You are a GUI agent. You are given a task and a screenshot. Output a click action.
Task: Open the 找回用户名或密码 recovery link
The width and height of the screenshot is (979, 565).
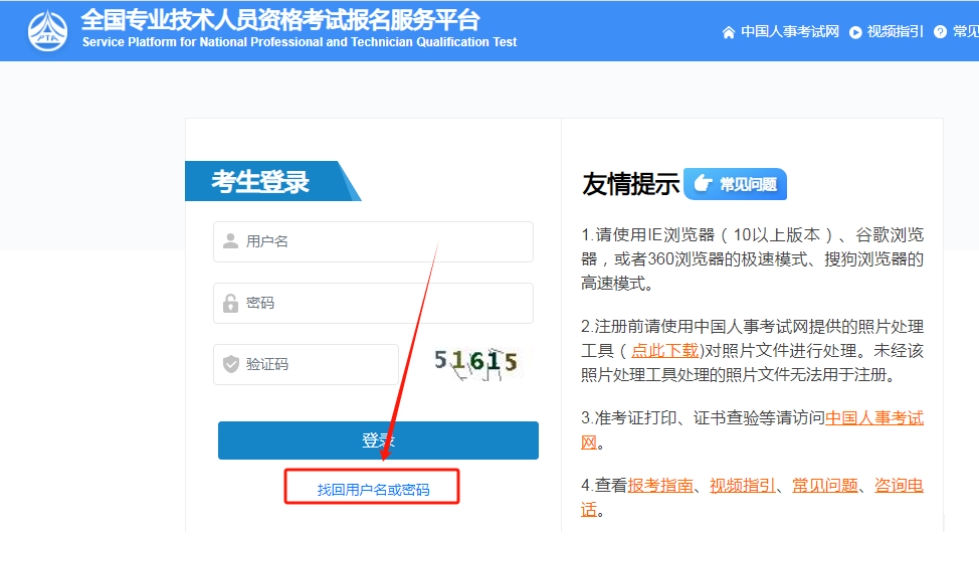tap(373, 490)
